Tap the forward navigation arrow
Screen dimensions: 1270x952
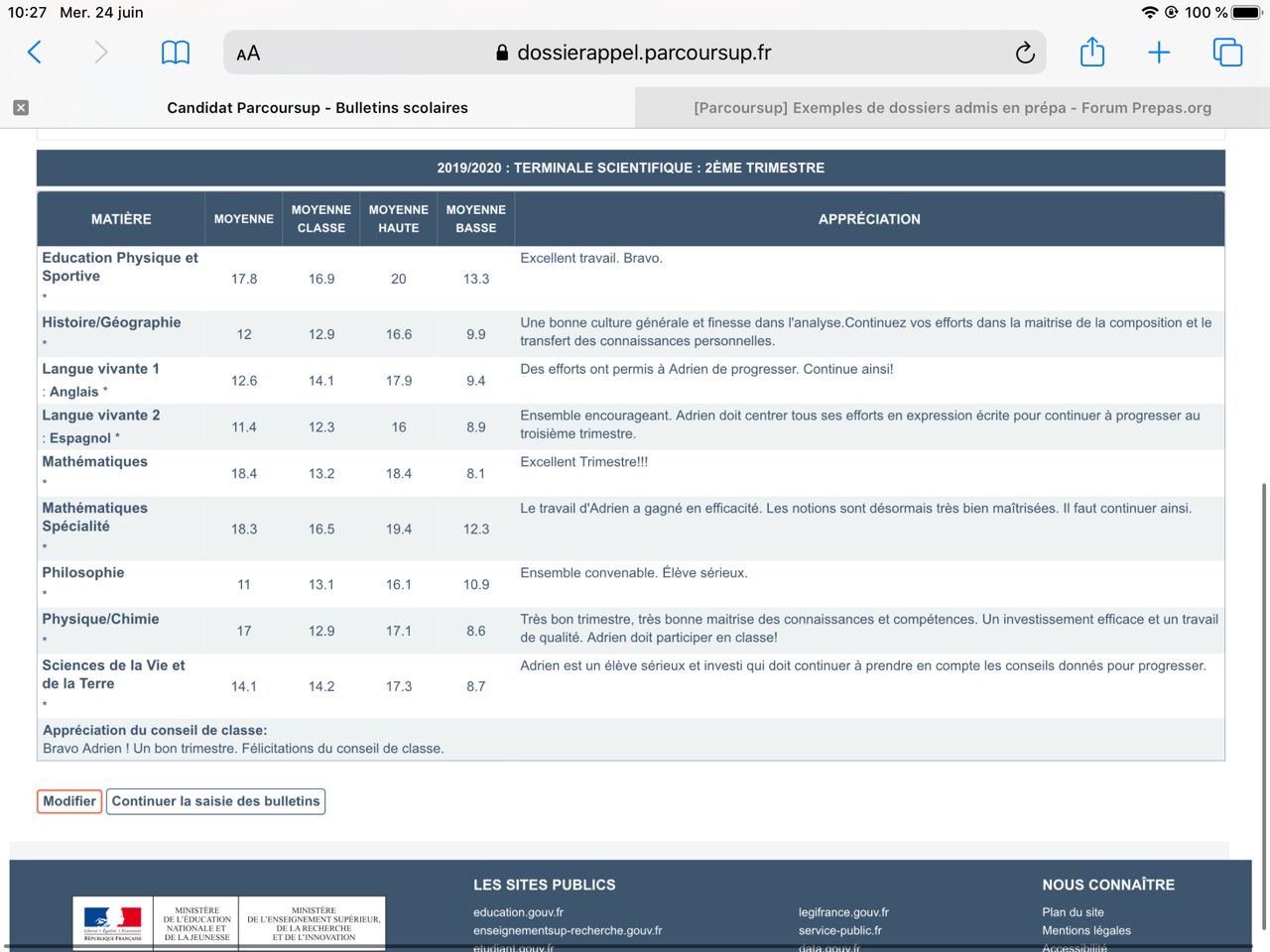[100, 53]
